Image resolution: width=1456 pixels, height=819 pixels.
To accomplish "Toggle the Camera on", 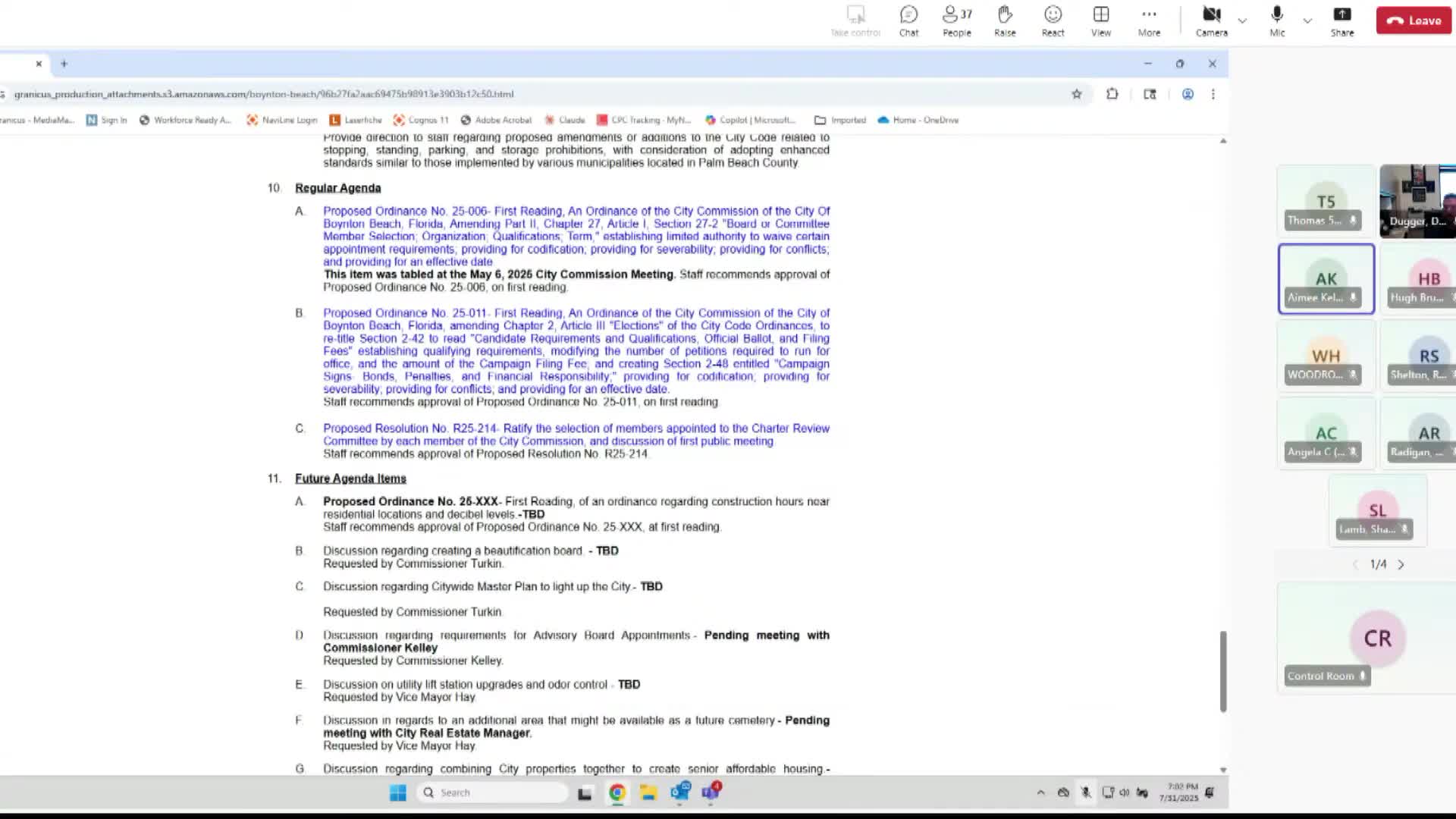I will click(x=1211, y=21).
